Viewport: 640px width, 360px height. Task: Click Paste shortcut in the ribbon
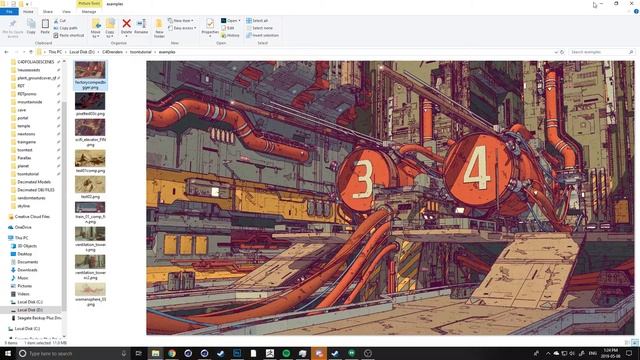(x=69, y=35)
